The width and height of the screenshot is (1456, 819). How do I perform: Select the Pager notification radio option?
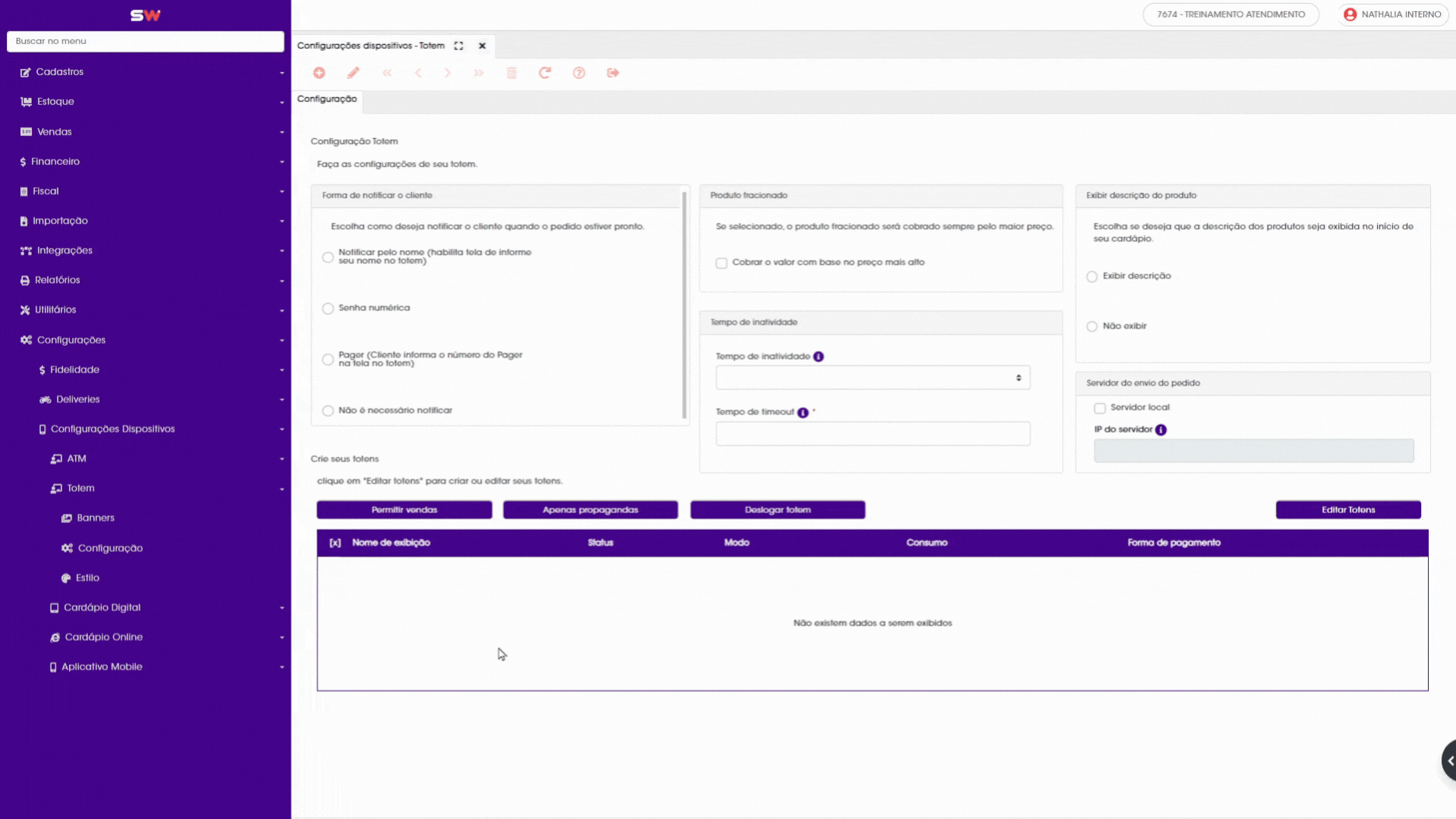(328, 360)
